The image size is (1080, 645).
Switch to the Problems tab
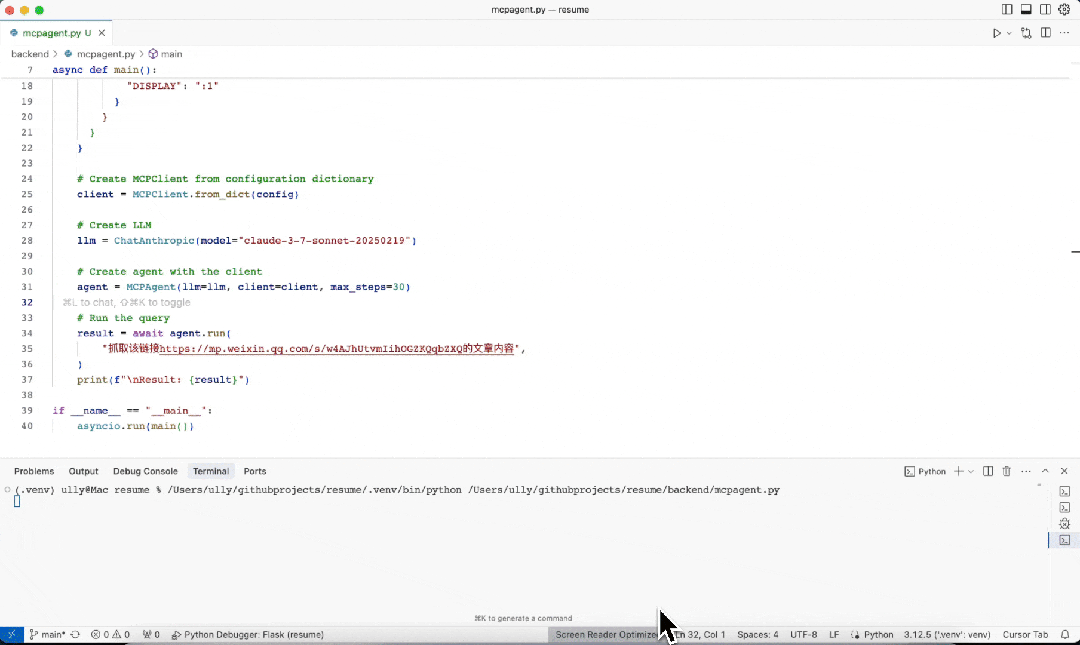click(x=34, y=471)
